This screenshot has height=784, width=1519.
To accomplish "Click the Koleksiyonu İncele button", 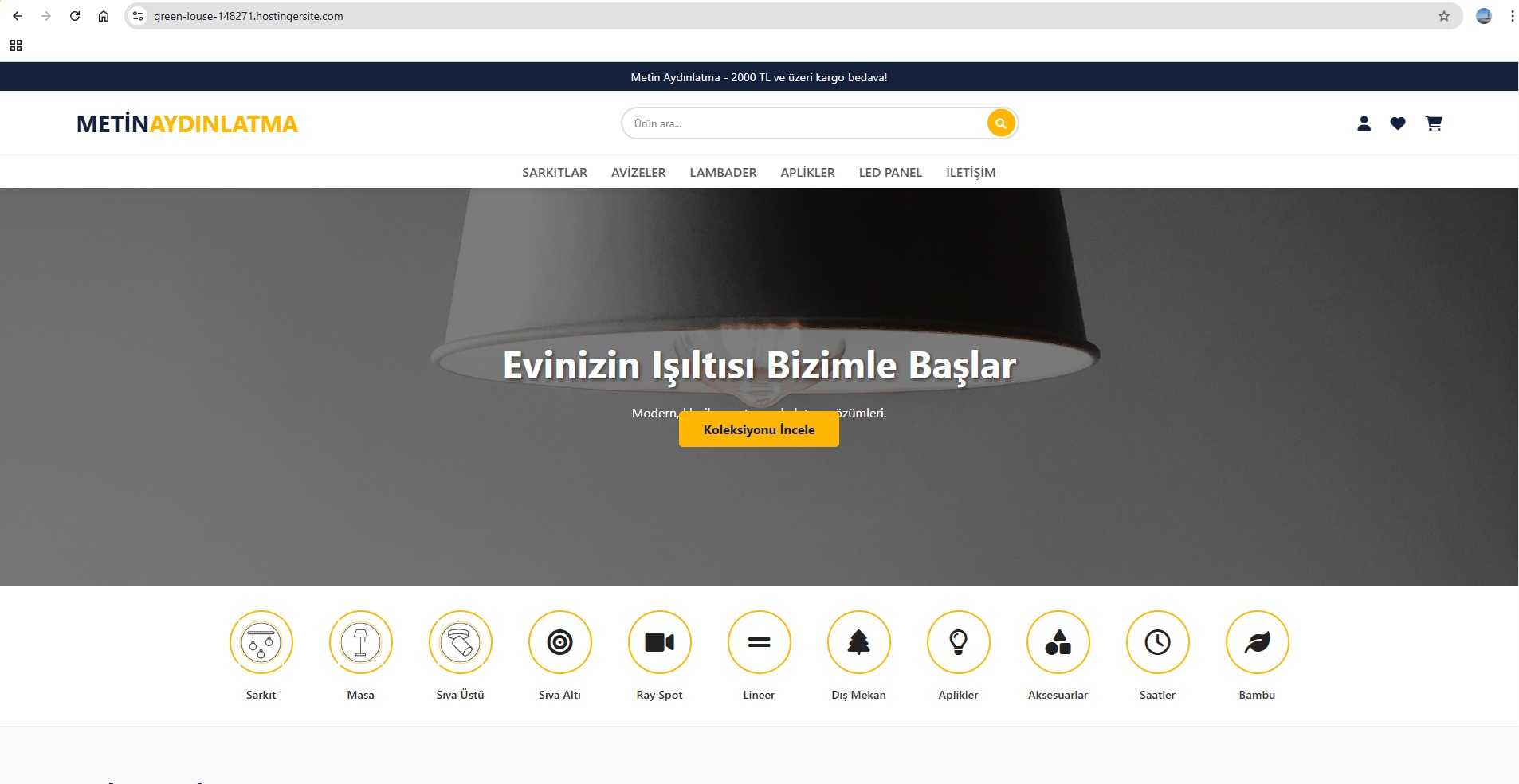I will coord(758,429).
